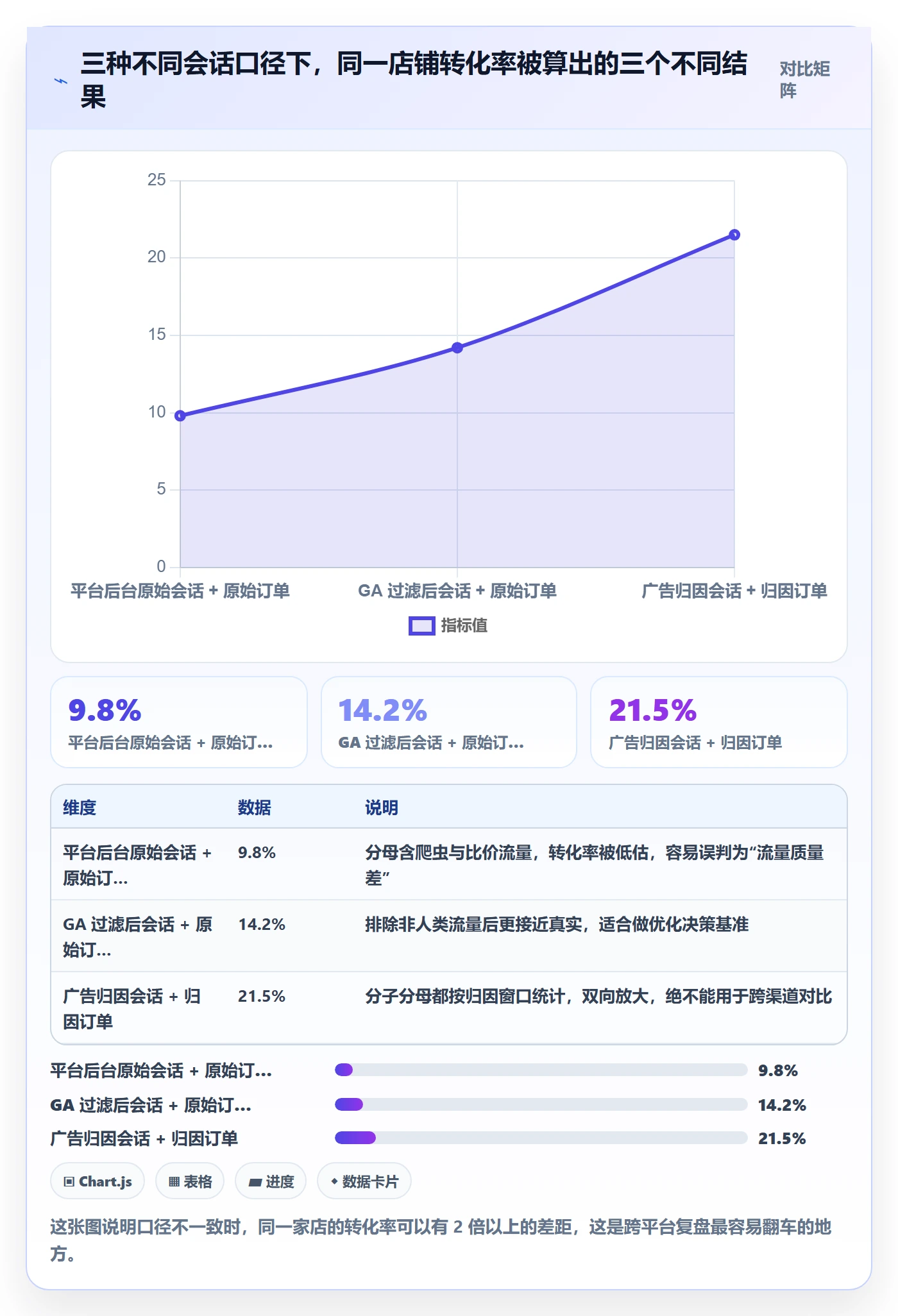This screenshot has height=1316, width=898.
Task: Click the 广告归因会话 x-axis label
Action: 734,591
